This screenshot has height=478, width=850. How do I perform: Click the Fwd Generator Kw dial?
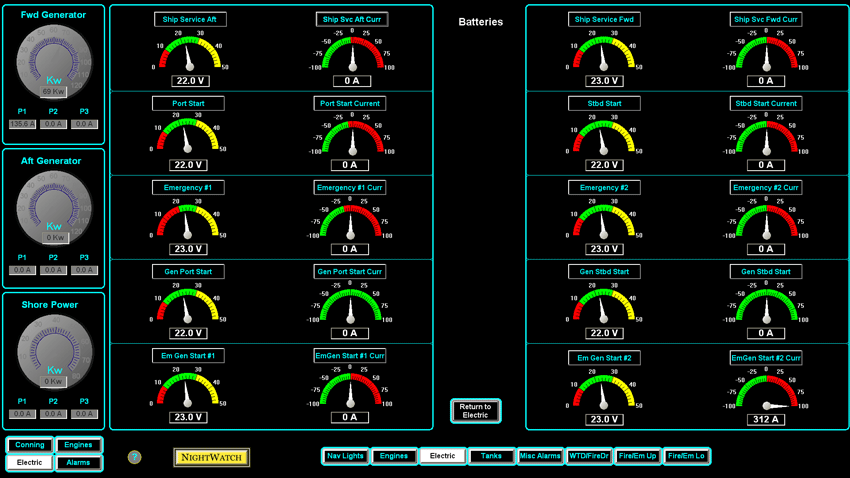pos(54,61)
